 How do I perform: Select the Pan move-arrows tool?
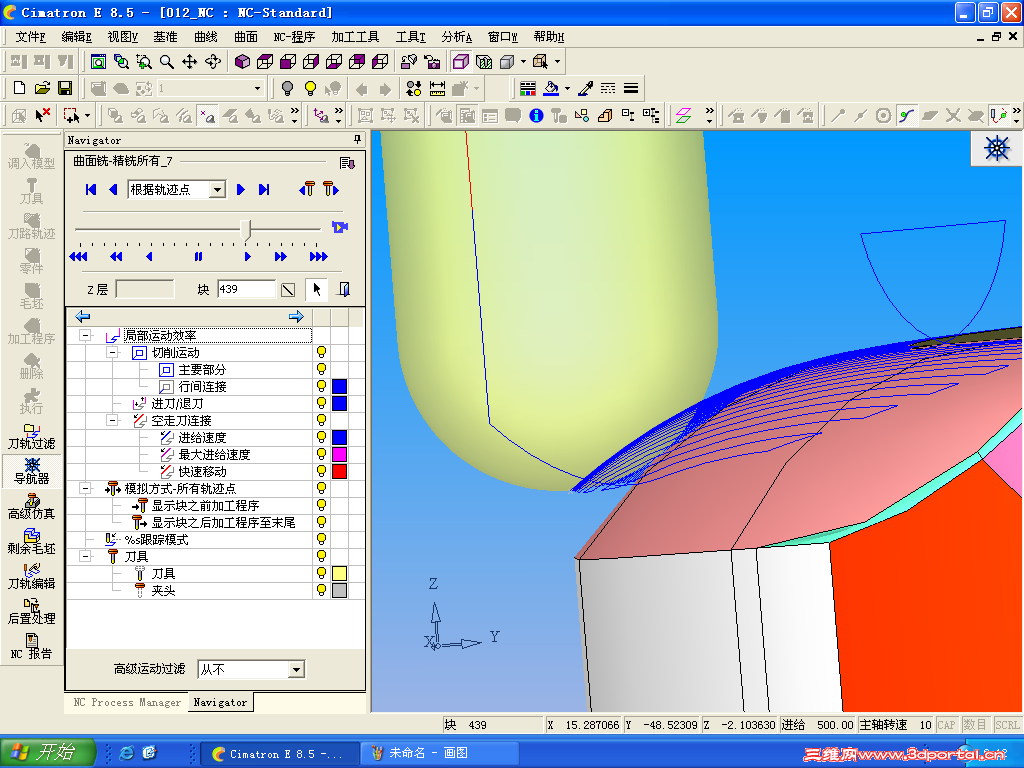click(189, 61)
